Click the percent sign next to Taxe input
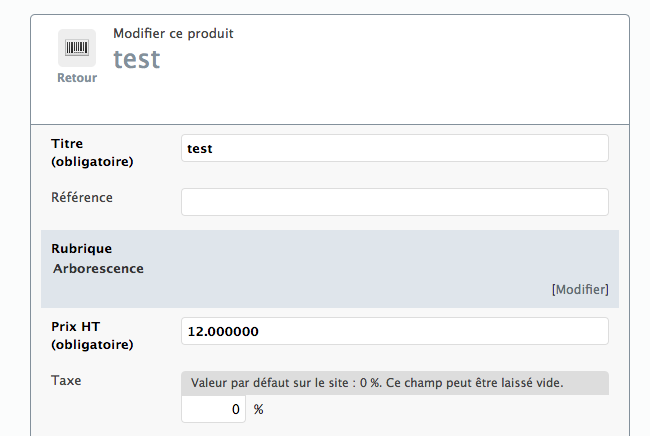Image resolution: width=650 pixels, height=436 pixels. 259,409
